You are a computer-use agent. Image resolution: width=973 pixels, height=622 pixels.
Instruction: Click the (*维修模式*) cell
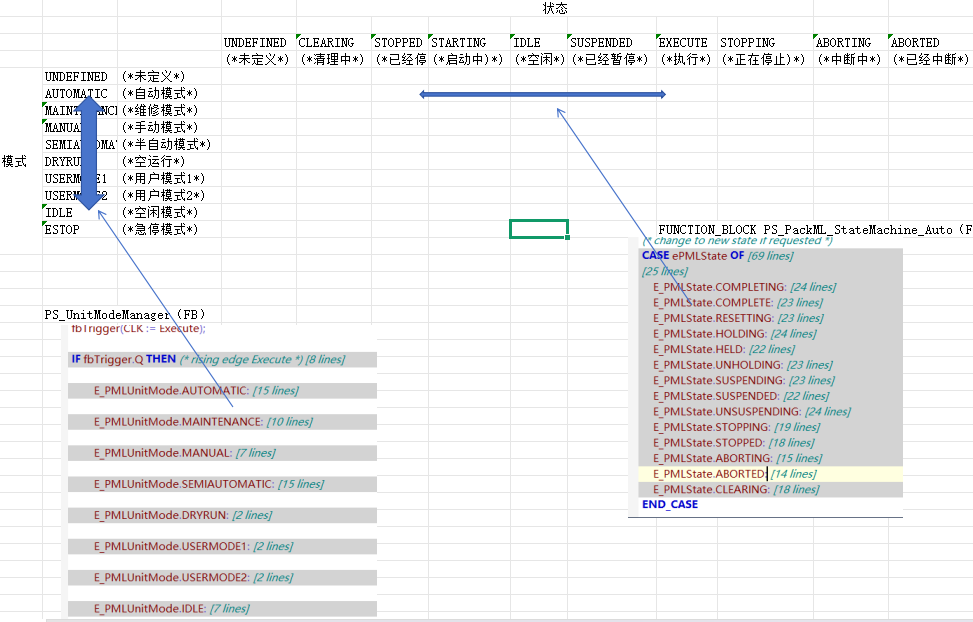(169, 110)
